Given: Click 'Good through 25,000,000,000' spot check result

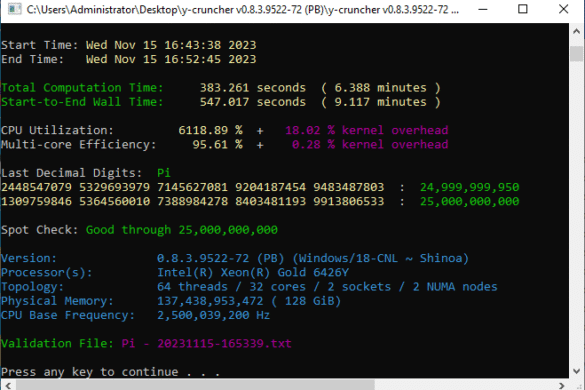Looking at the screenshot, I should pos(182,230).
